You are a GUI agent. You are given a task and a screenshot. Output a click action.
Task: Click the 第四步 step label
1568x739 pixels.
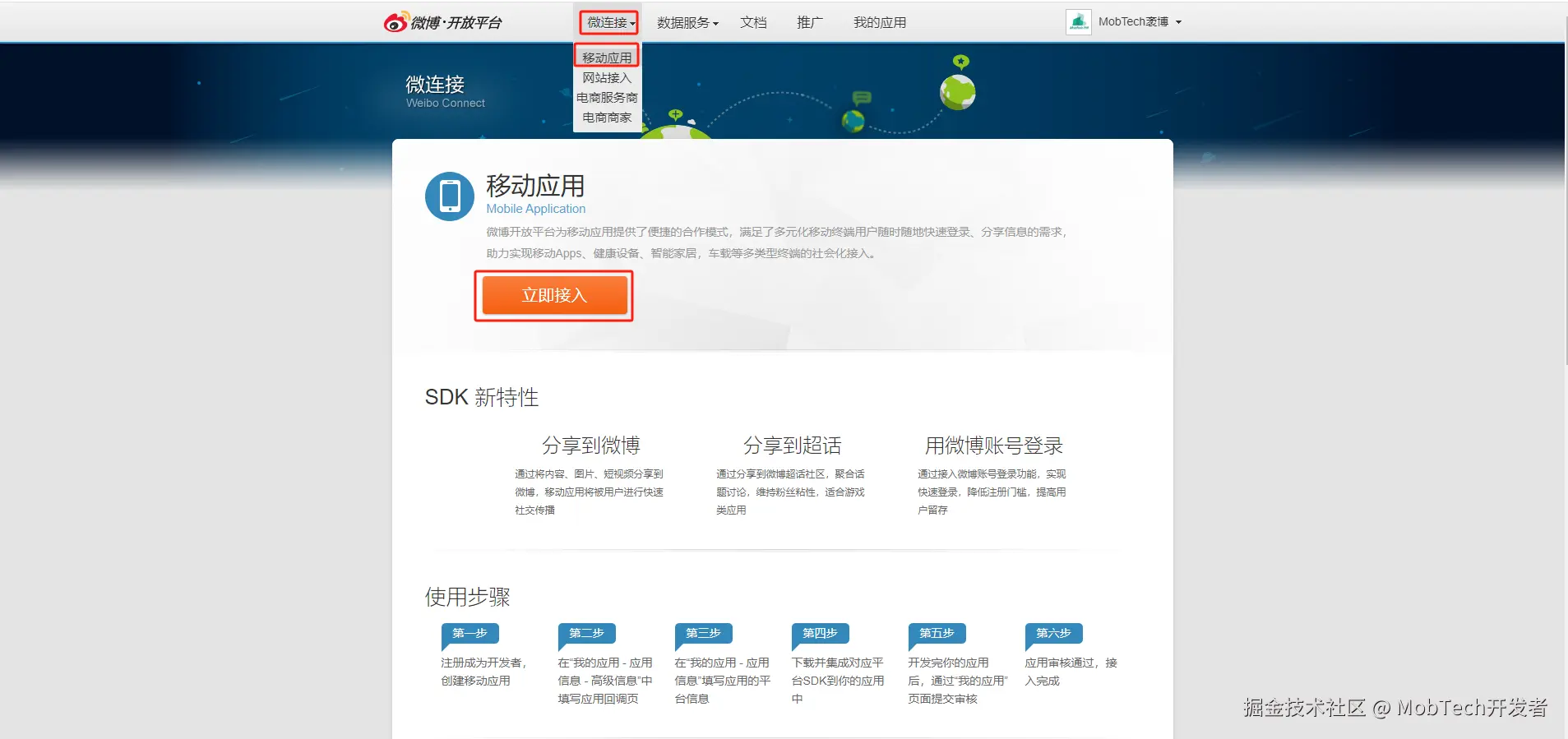click(820, 633)
